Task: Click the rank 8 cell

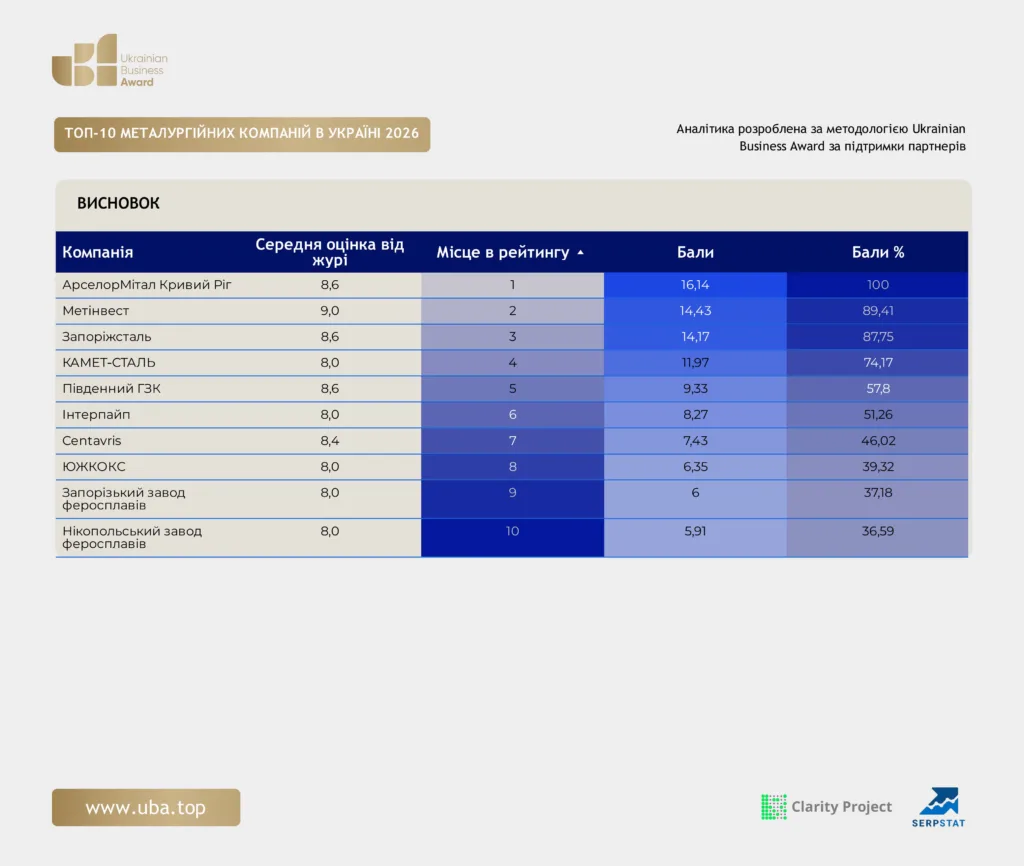Action: (513, 467)
